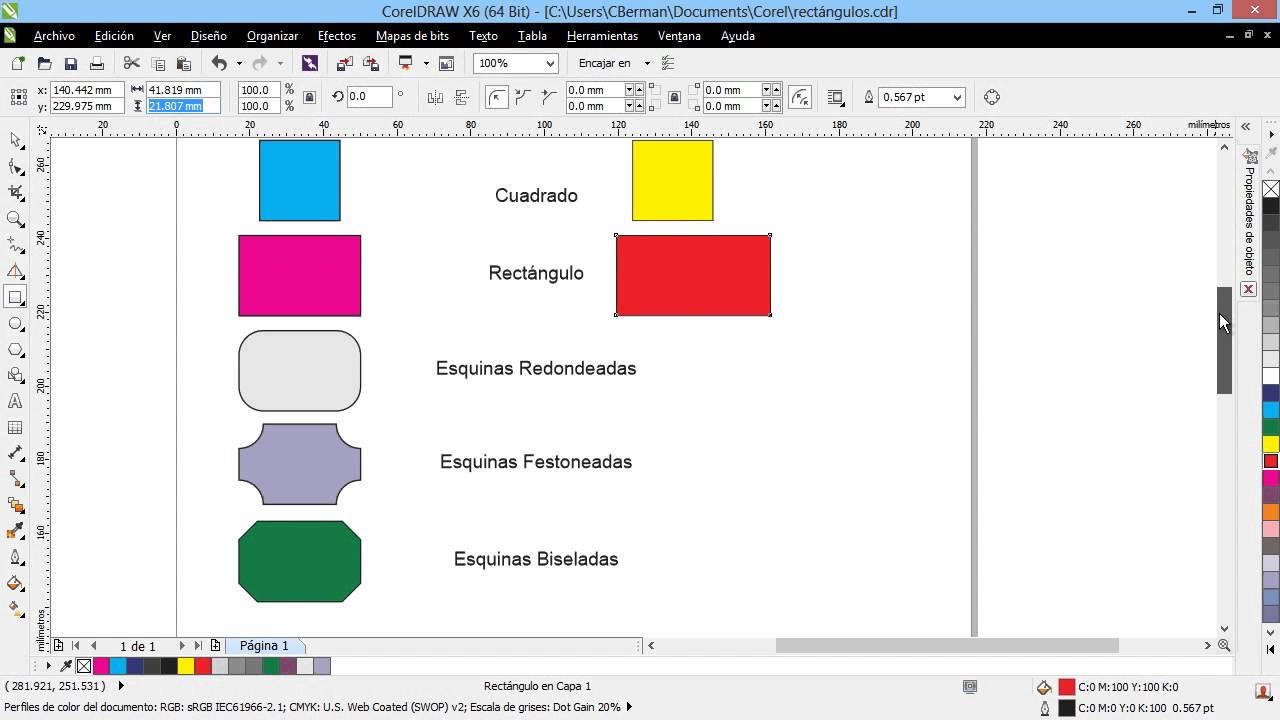Image resolution: width=1280 pixels, height=720 pixels.
Task: Select the Color Eyedropper tool
Action: [15, 531]
